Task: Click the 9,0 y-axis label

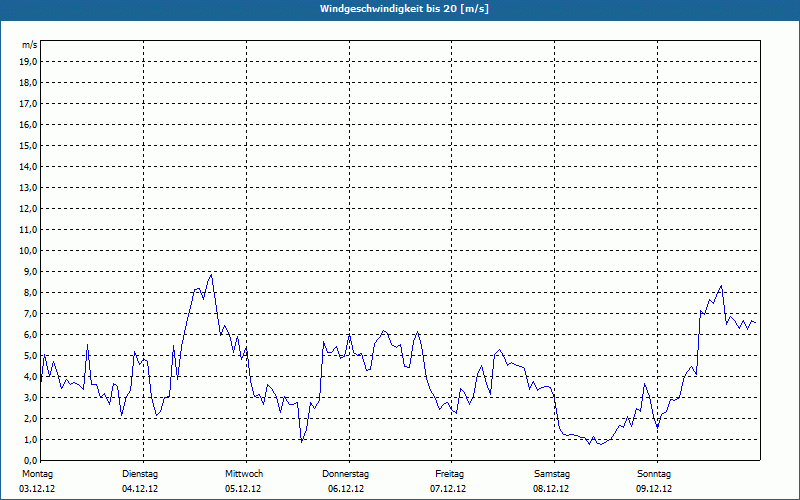Action: (30, 271)
